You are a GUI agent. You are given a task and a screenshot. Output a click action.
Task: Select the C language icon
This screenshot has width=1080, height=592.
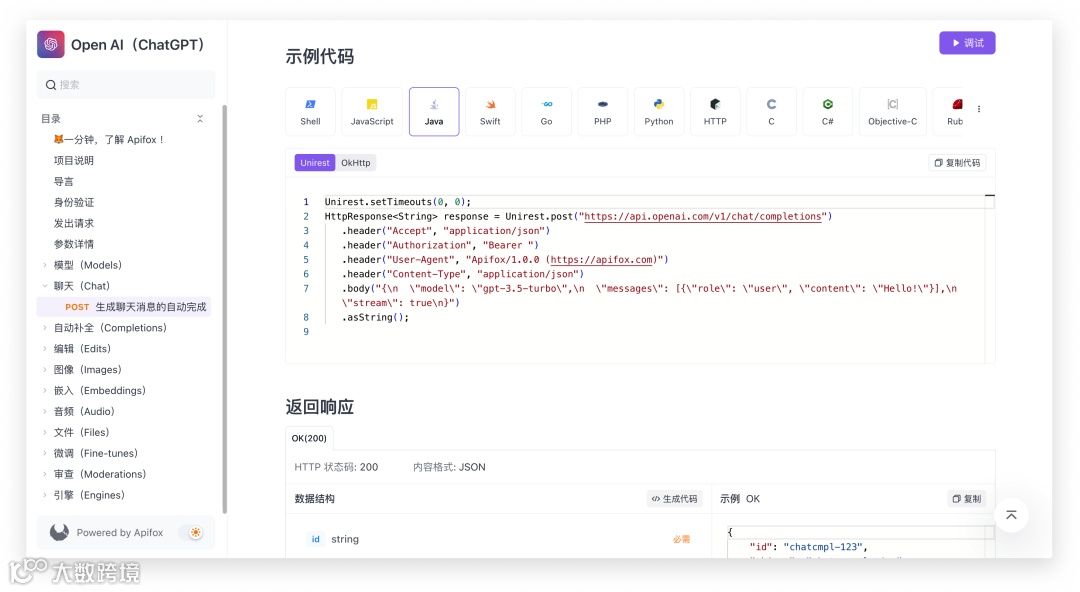[771, 104]
